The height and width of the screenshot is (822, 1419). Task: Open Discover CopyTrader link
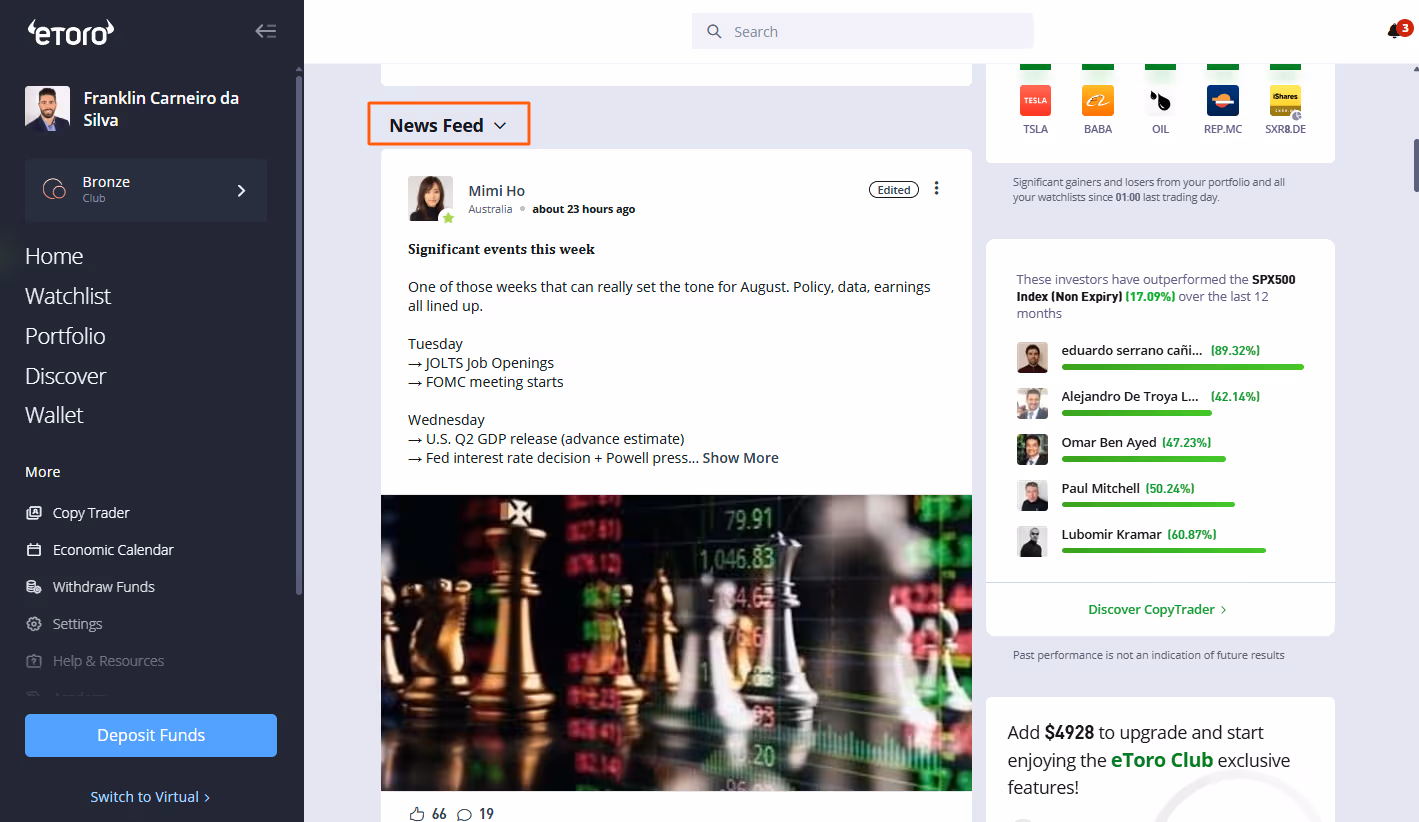[x=1157, y=609]
